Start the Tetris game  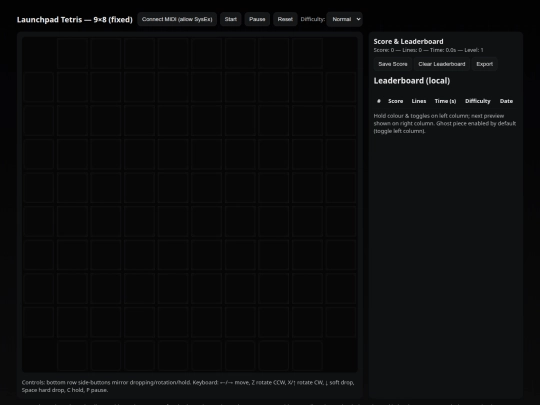231,19
